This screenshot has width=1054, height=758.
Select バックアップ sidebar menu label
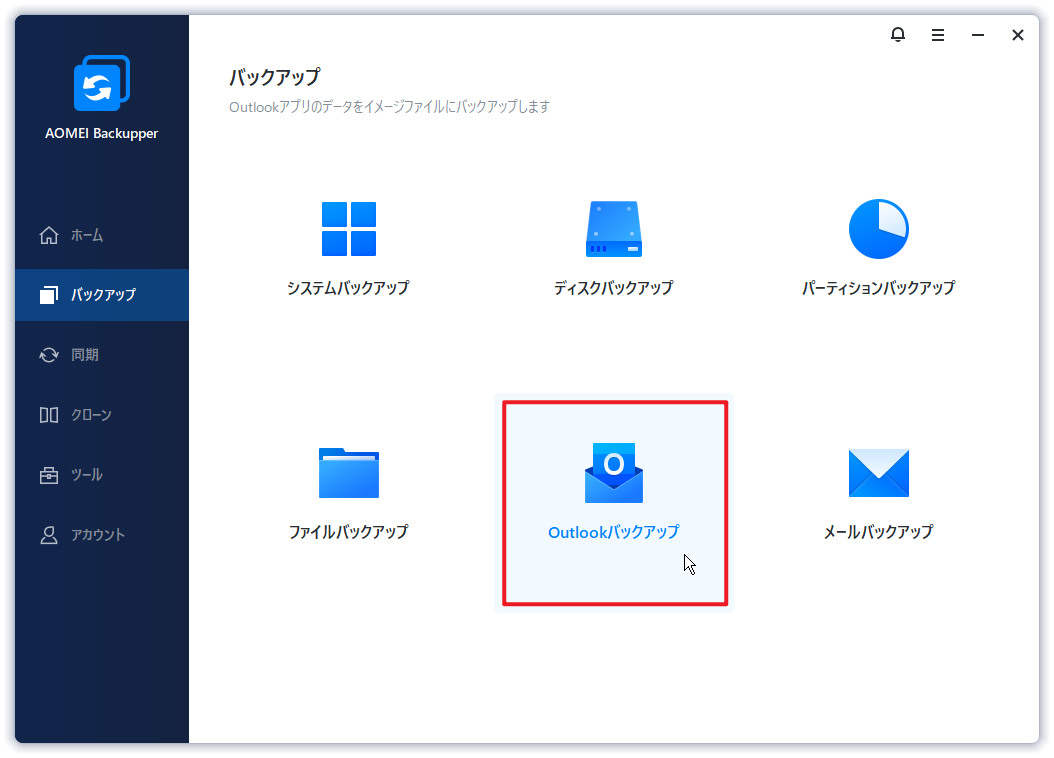tap(104, 294)
